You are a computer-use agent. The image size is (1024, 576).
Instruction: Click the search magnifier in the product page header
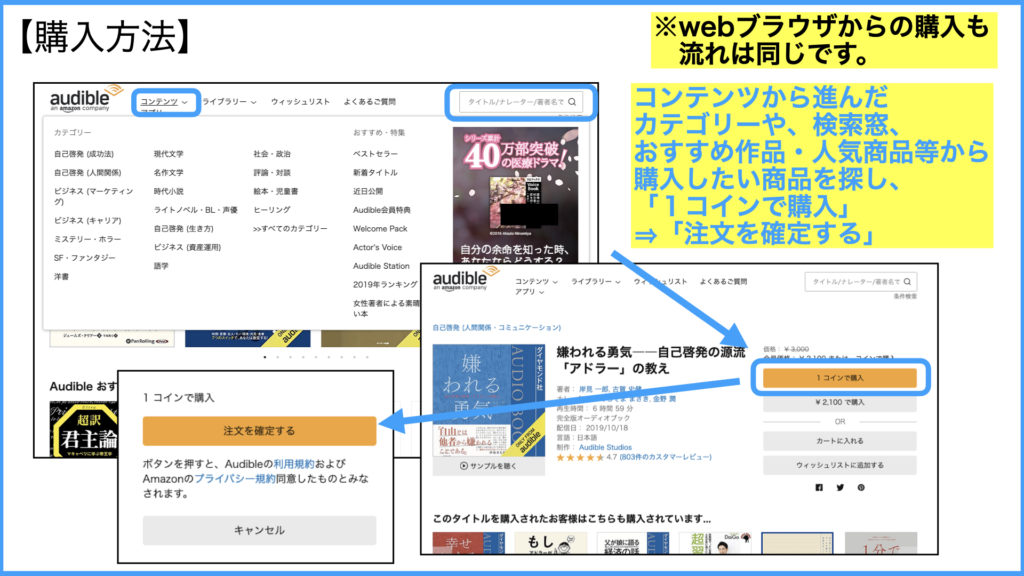(907, 281)
